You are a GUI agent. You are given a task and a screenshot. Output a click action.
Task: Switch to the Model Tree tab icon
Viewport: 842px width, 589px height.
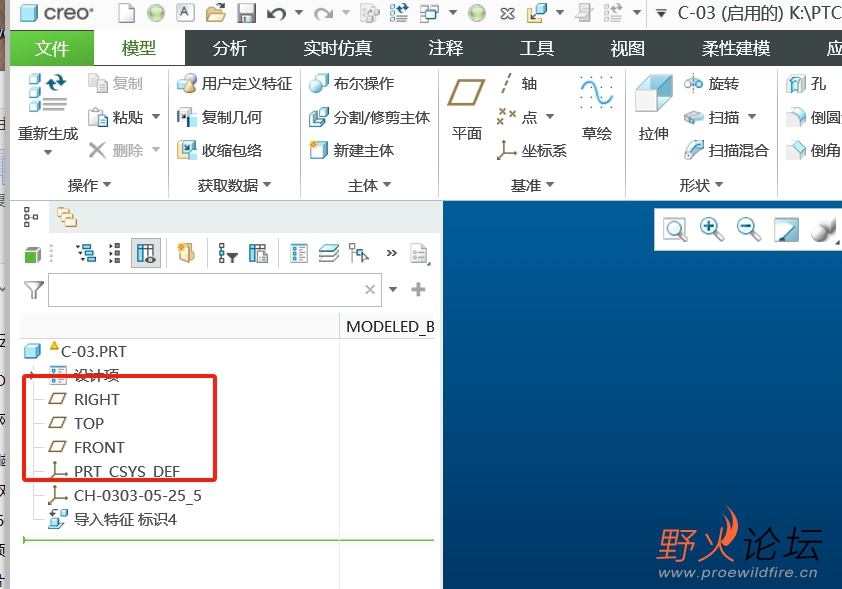pyautogui.click(x=31, y=217)
